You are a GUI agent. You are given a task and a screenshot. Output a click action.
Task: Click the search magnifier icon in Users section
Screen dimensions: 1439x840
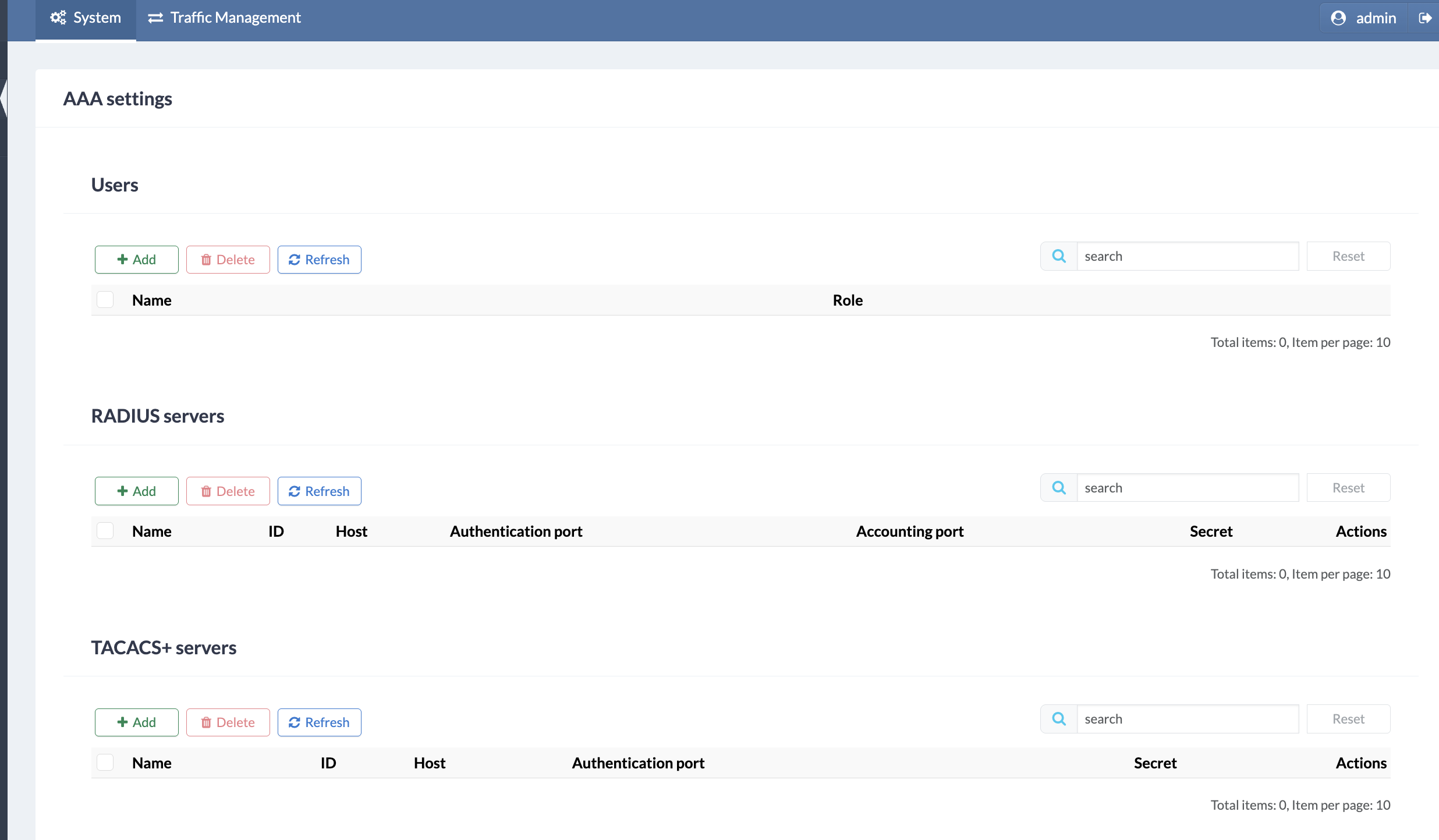coord(1059,256)
